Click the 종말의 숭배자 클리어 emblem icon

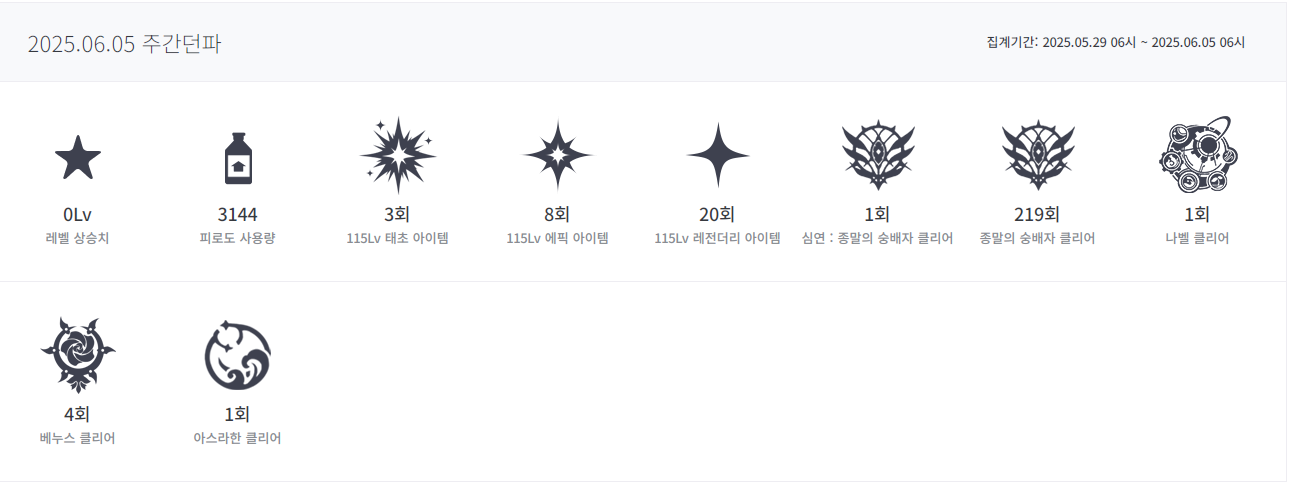click(1037, 155)
